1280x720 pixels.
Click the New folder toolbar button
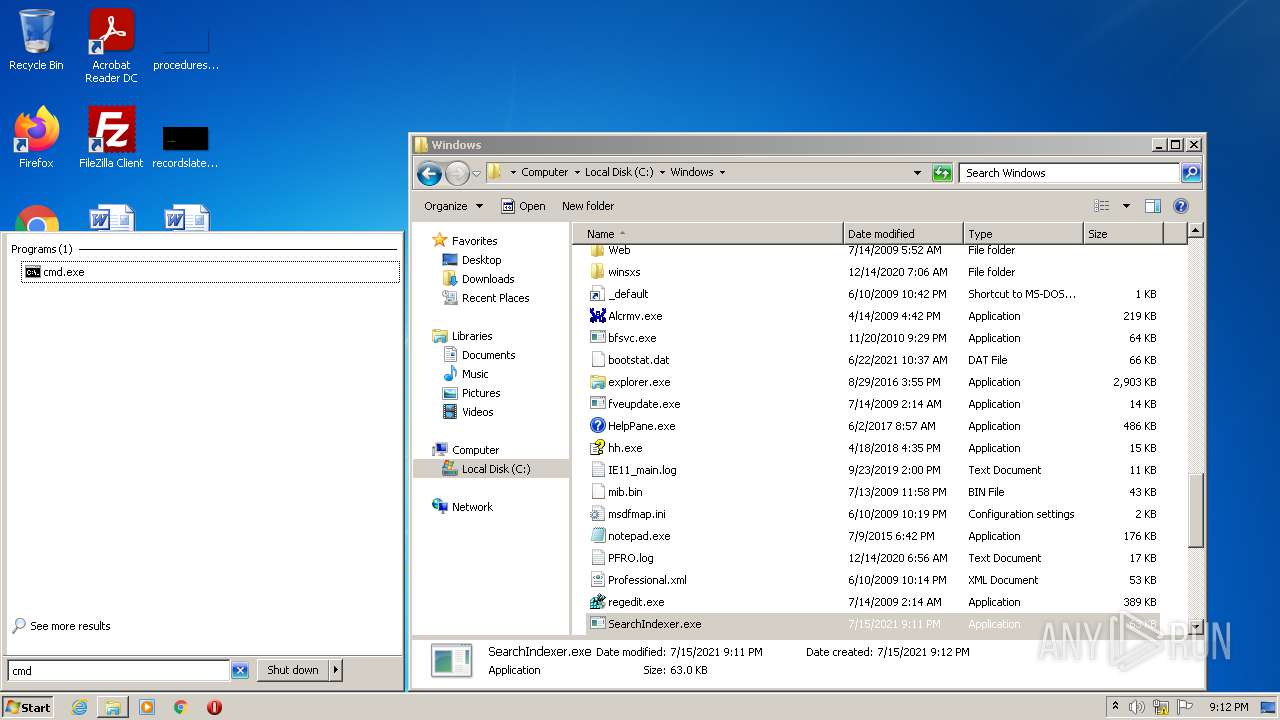coord(588,206)
